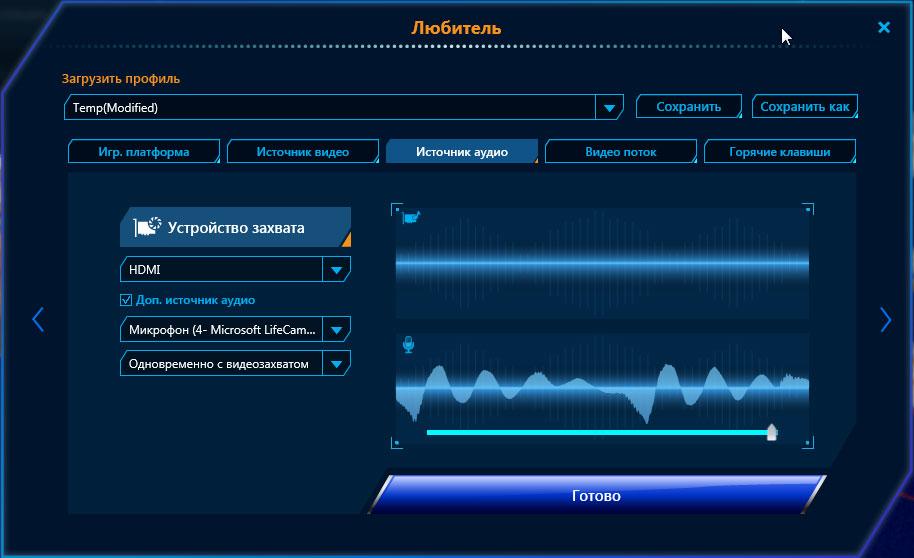
Task: Click the orange corner marker on Устройство захвата
Action: (x=346, y=239)
